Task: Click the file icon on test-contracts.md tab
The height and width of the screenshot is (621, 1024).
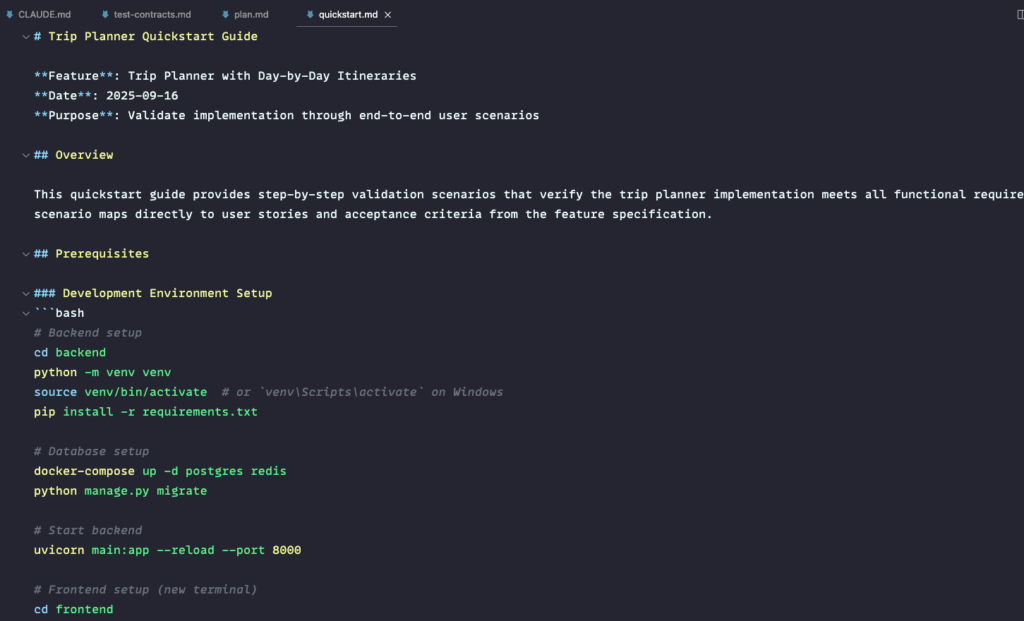Action: 105,15
